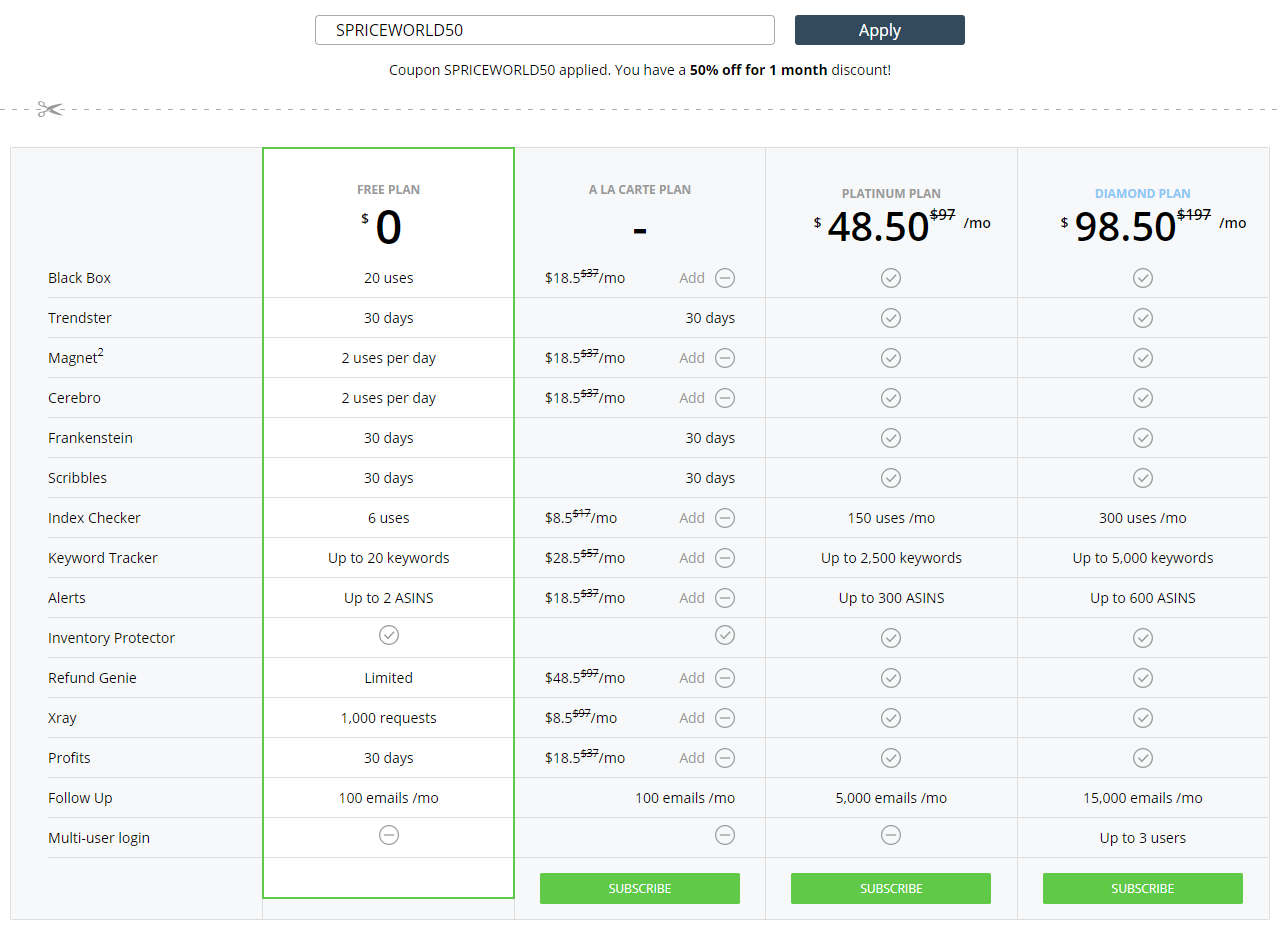
Task: Click the Diamond price 98.50
Action: coord(1126,227)
